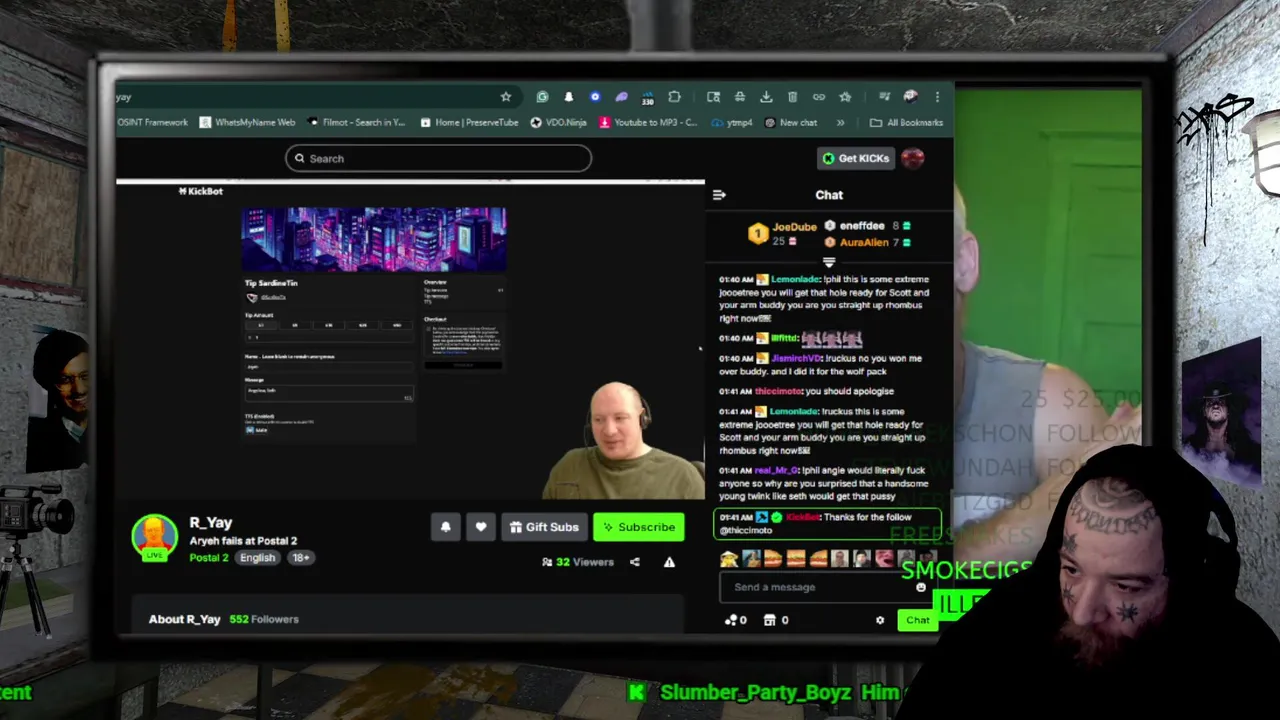Open the browser Downloads icon
Screen dimensions: 1280x720
766,97
